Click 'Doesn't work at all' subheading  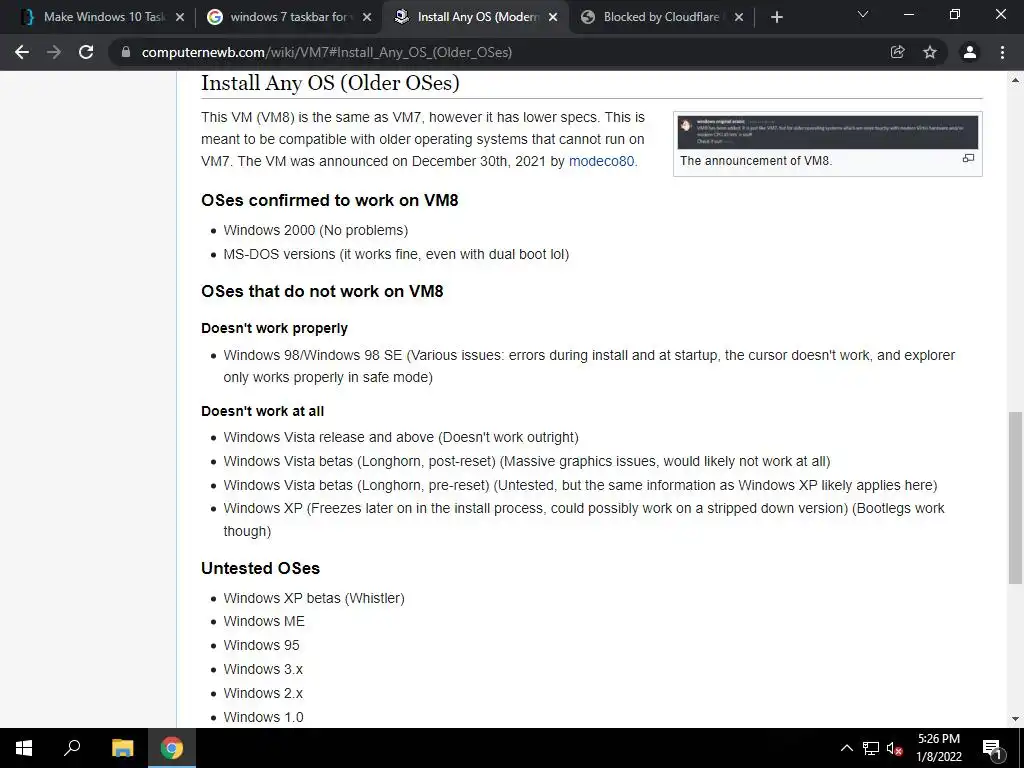[x=263, y=411]
